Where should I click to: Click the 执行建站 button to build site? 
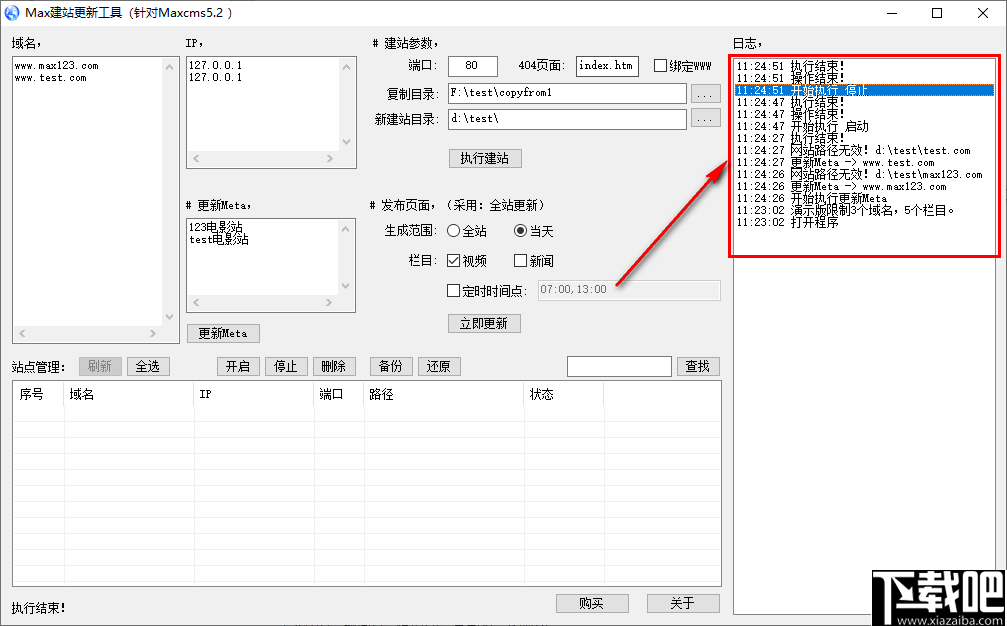click(x=484, y=158)
